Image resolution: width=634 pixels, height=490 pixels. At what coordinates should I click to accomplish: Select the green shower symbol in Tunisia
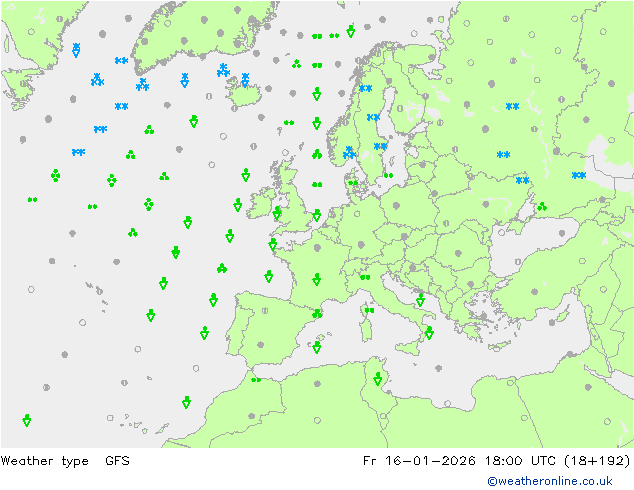click(378, 379)
